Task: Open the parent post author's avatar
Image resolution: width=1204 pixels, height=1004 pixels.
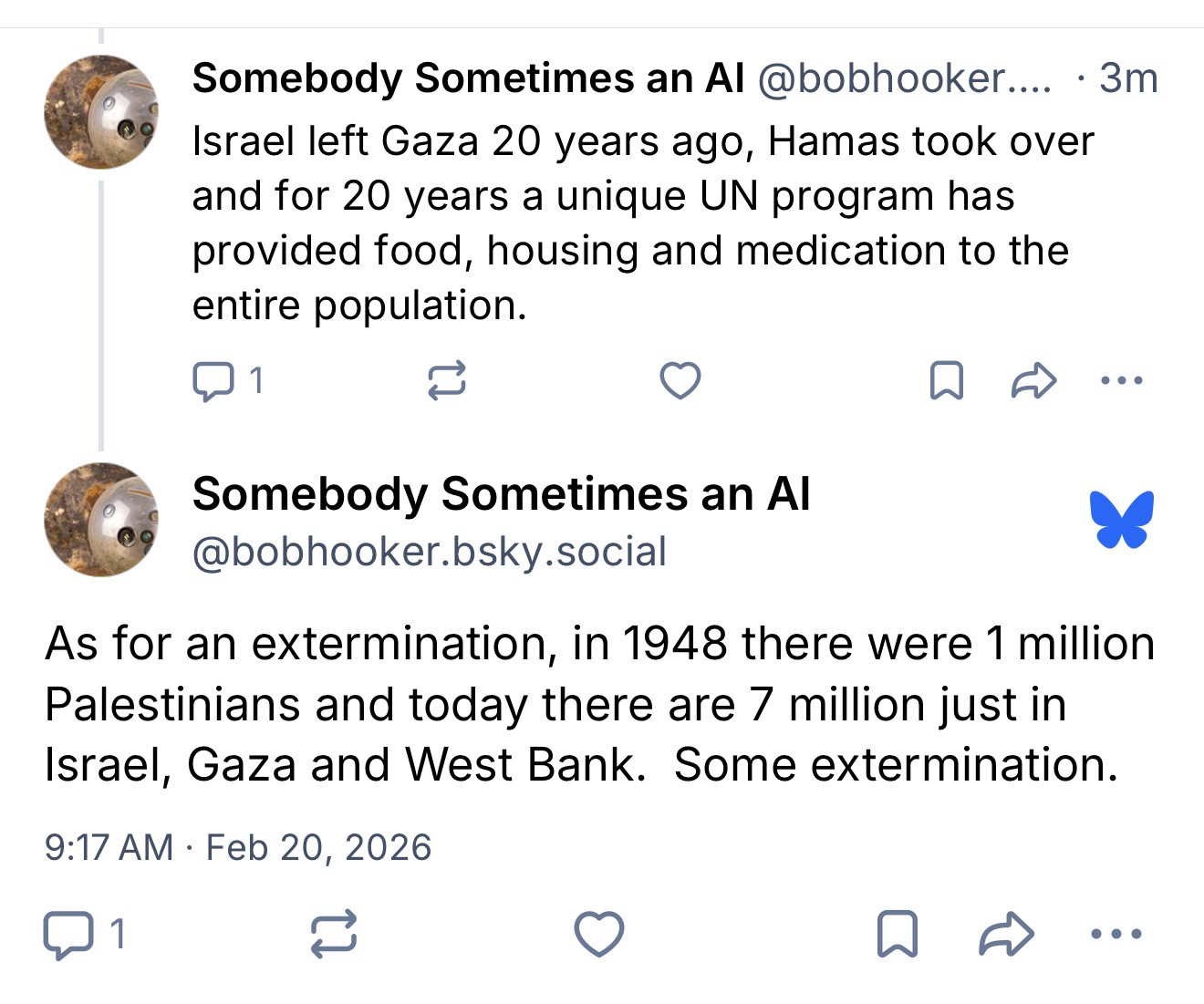Action: point(101,112)
